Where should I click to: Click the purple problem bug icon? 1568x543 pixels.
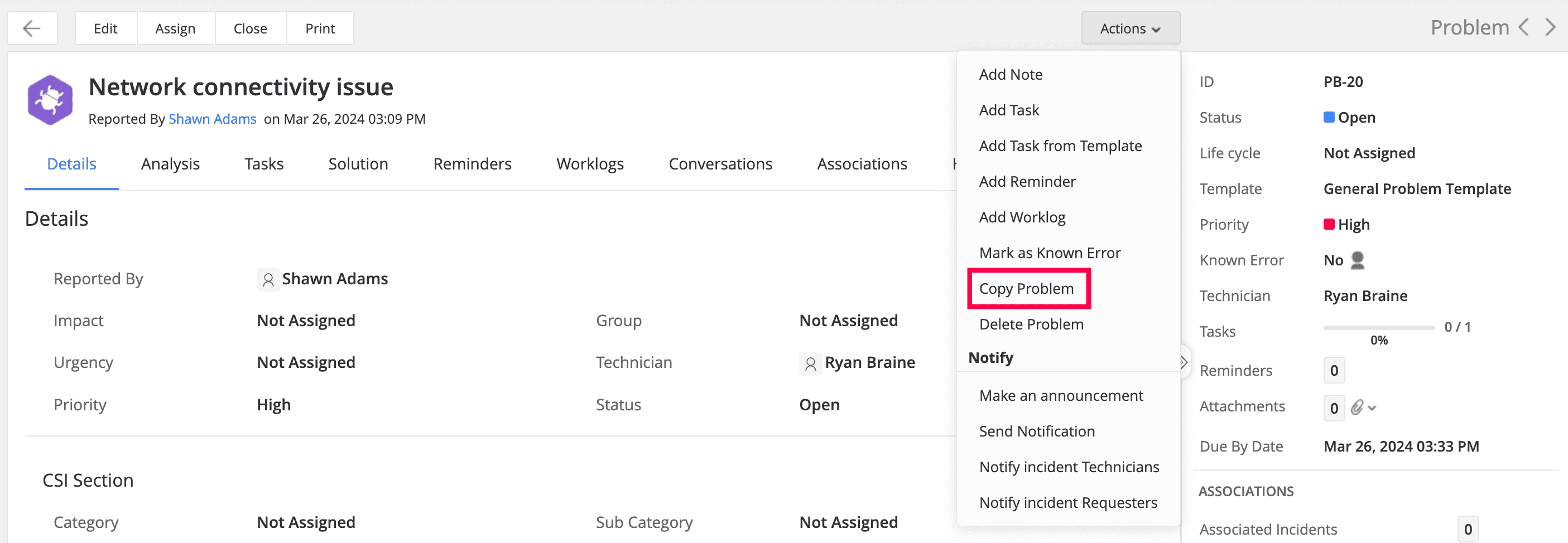pyautogui.click(x=50, y=100)
